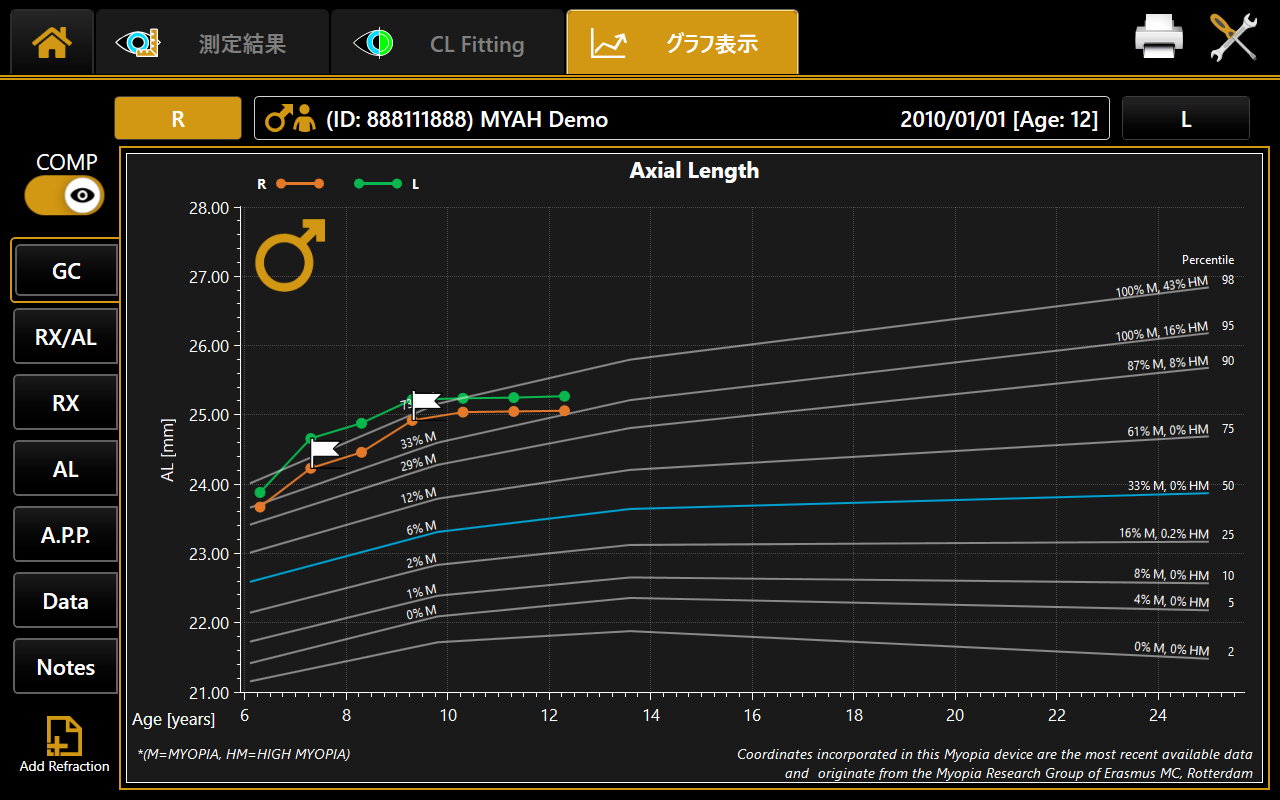Open the A.P.P. view
Image resolution: width=1280 pixels, height=800 pixels.
(66, 535)
